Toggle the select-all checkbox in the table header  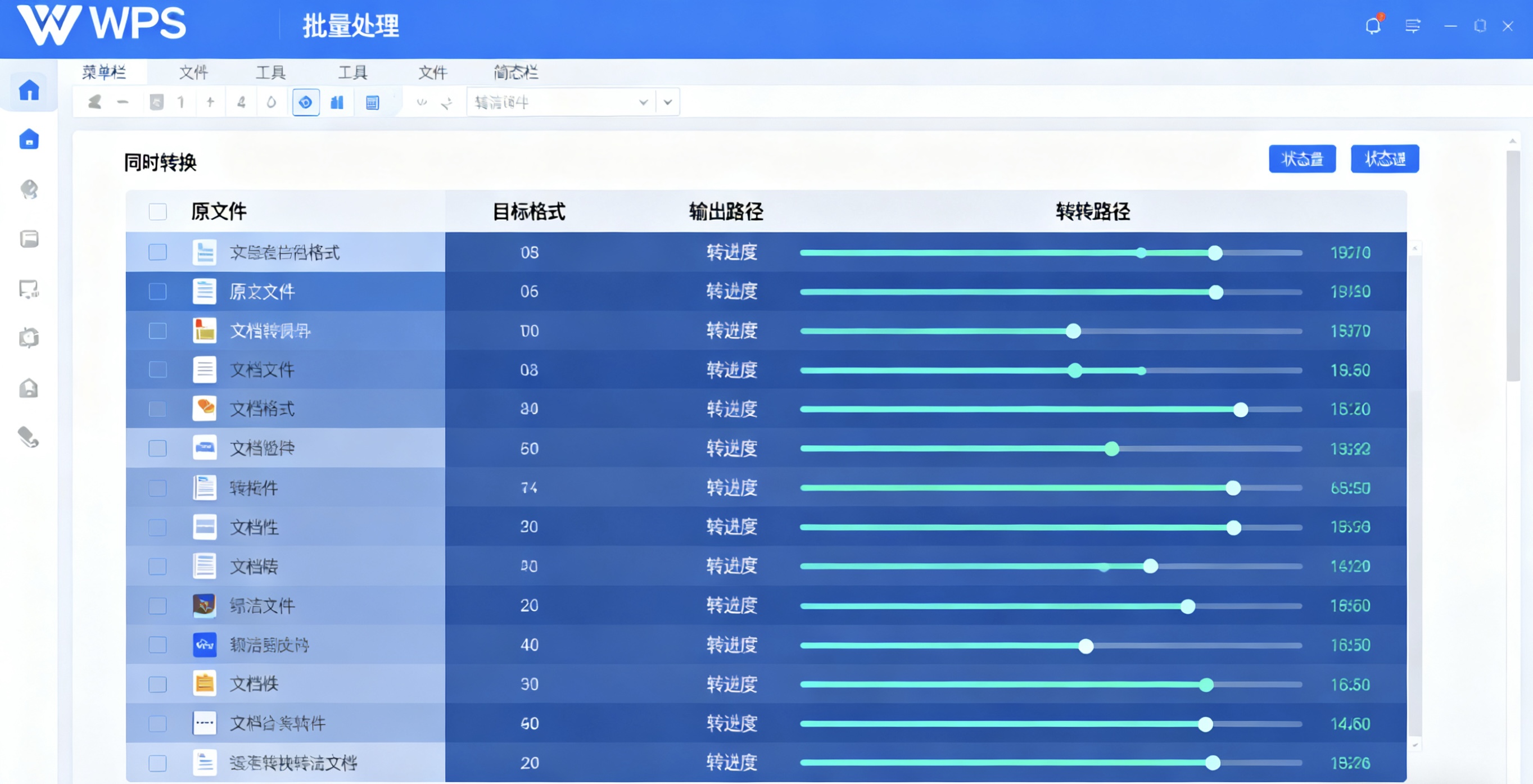pos(158,212)
